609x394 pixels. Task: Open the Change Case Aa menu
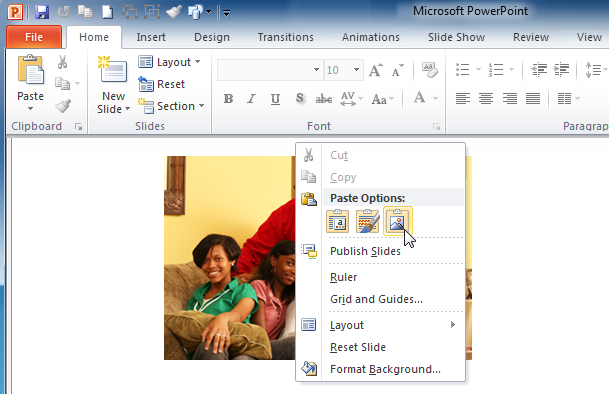[x=382, y=99]
